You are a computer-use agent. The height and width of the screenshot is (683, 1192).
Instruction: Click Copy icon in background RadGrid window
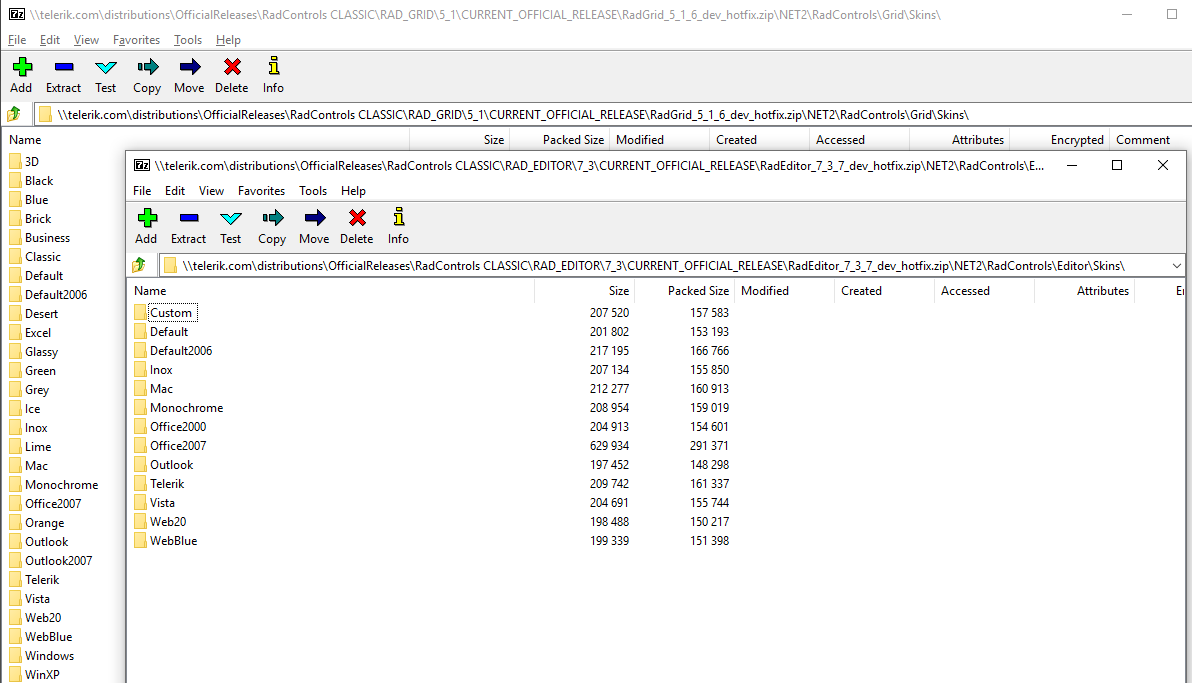(x=147, y=68)
